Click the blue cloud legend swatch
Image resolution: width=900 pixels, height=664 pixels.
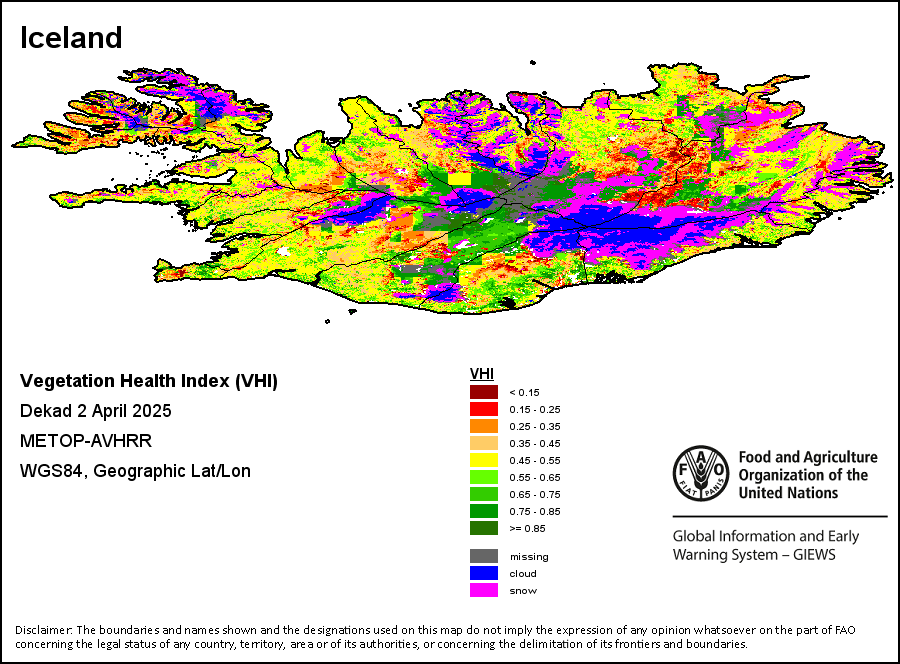click(x=484, y=573)
